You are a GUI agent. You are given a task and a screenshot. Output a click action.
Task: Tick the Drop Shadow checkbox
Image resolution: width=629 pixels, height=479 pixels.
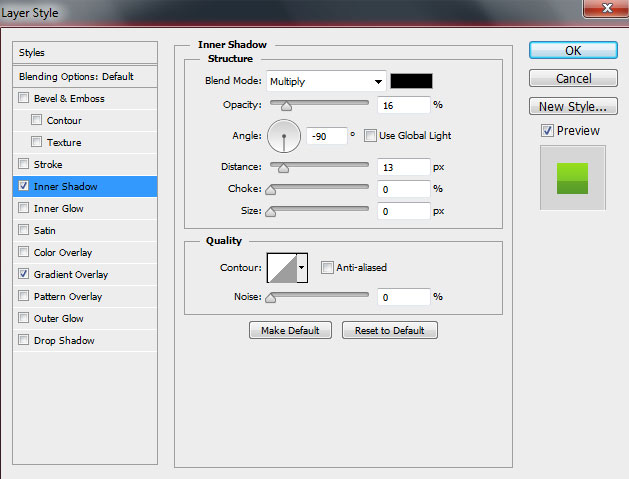click(x=24, y=340)
